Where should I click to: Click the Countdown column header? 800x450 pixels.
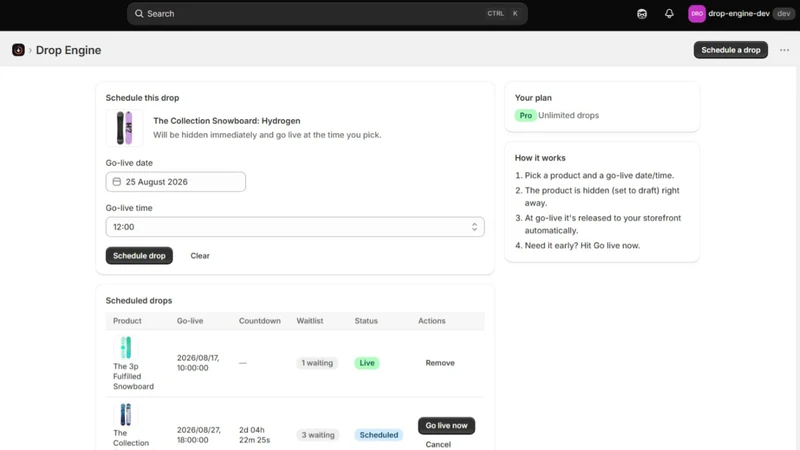(x=260, y=321)
